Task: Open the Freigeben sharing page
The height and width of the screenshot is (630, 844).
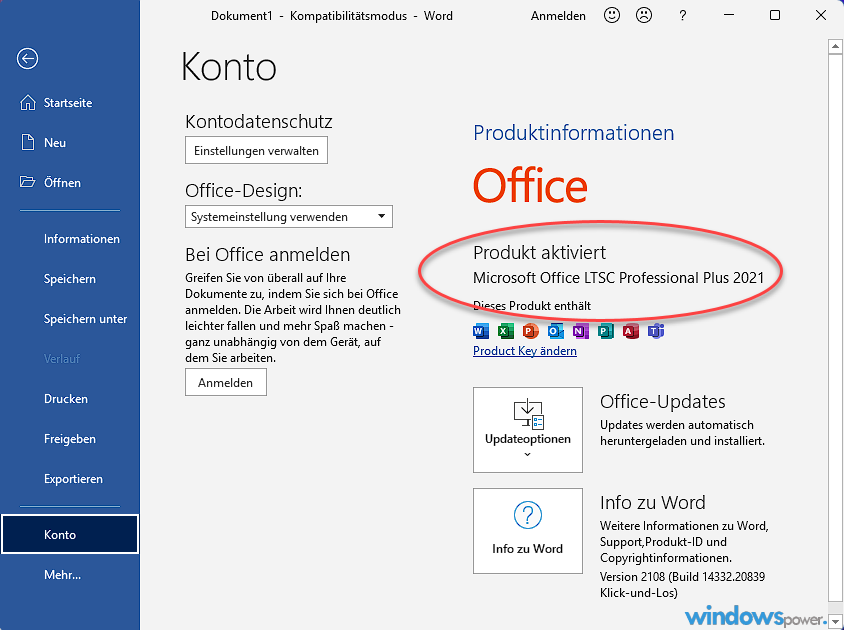Action: point(70,439)
